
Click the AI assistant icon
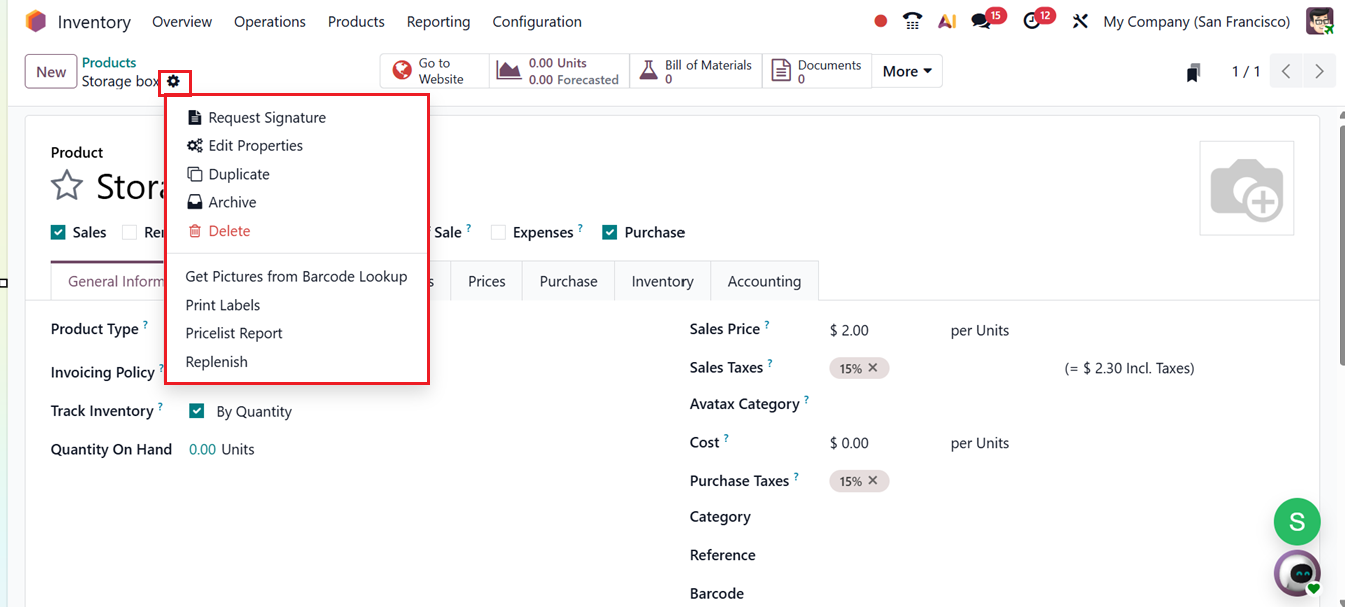coord(947,20)
